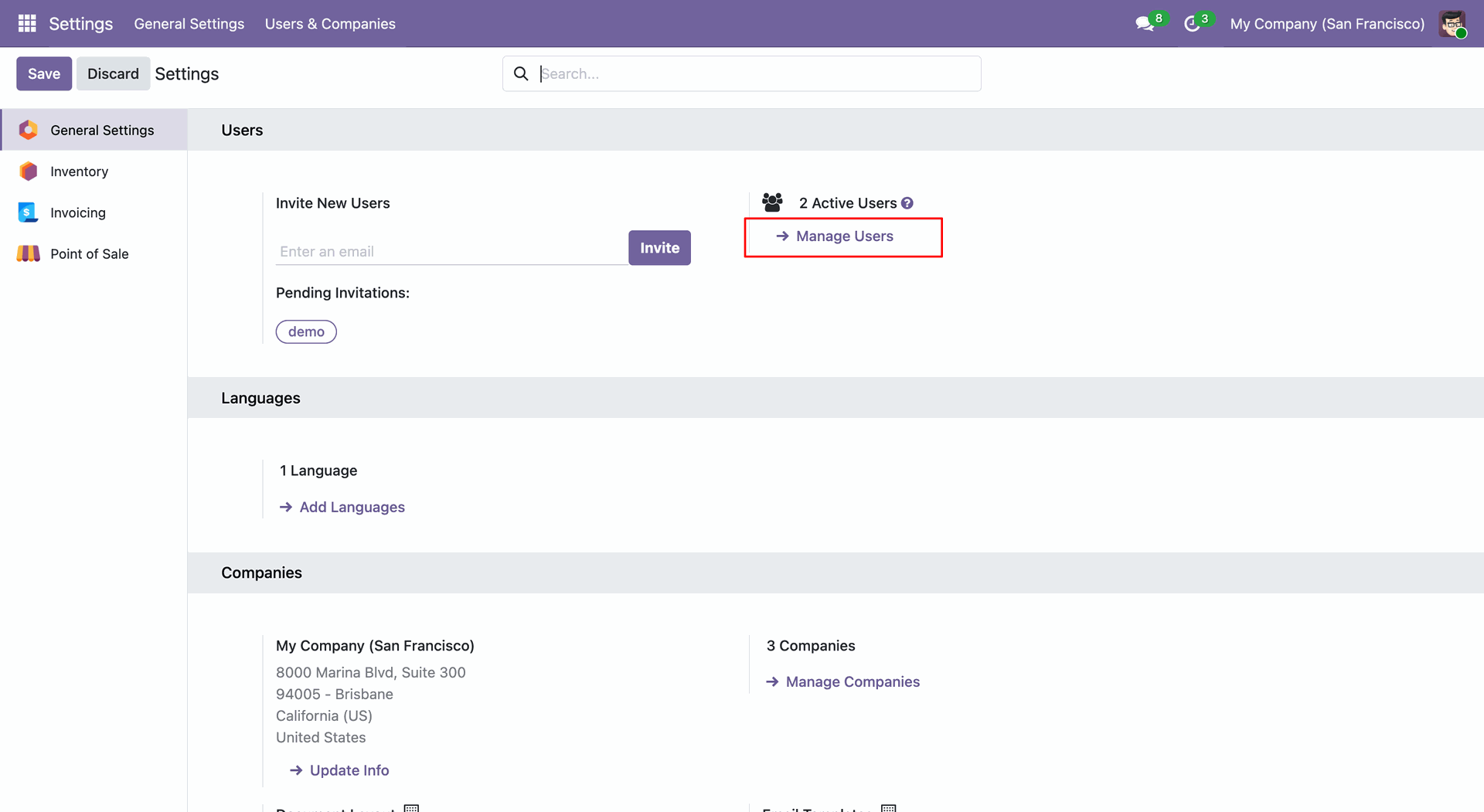
Task: Select the Invoicing settings icon
Action: coord(29,212)
